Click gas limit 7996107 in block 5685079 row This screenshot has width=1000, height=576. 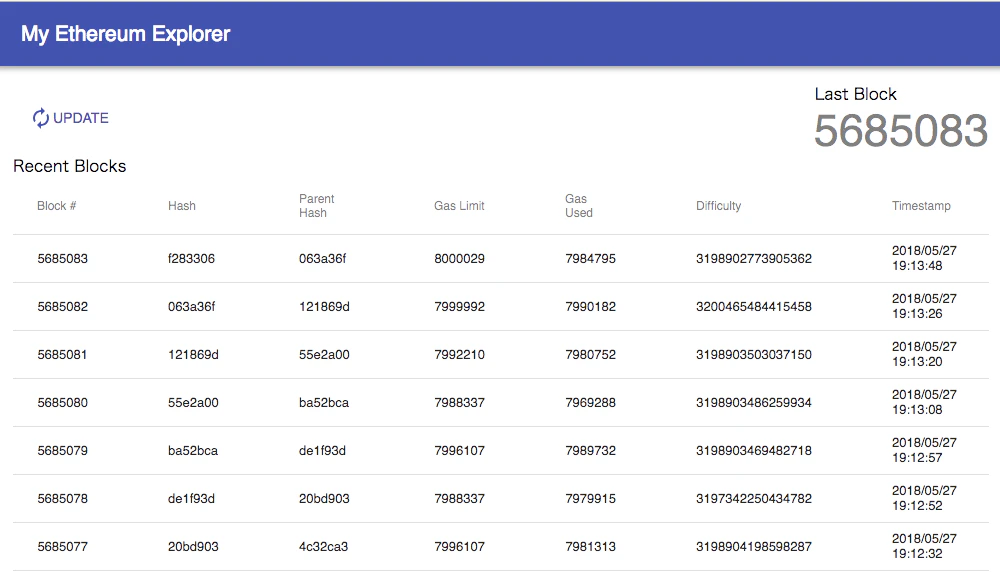pos(459,450)
